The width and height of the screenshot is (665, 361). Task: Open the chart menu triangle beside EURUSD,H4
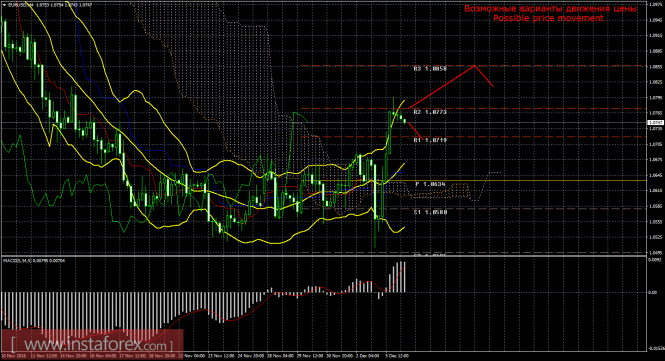coord(4,5)
